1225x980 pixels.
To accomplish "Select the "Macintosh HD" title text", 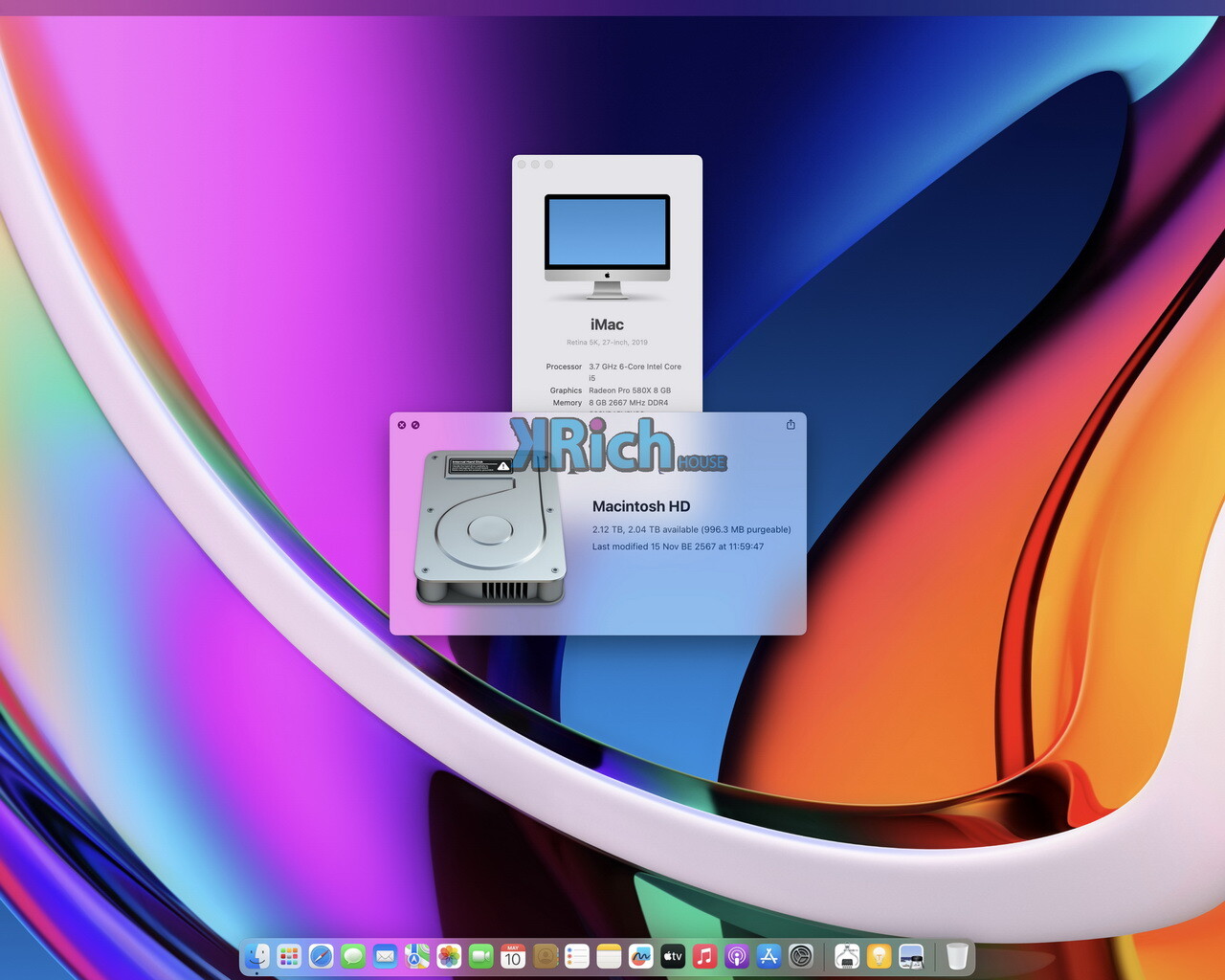I will tap(641, 506).
